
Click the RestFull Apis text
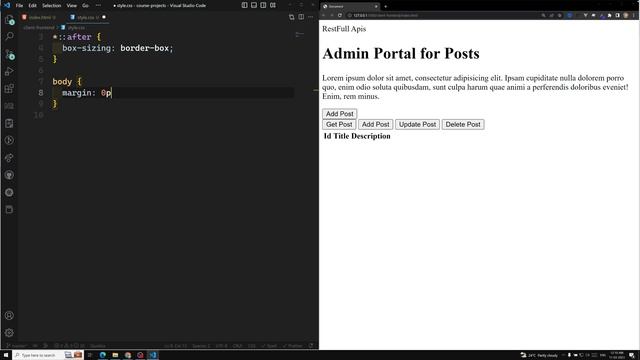point(344,29)
